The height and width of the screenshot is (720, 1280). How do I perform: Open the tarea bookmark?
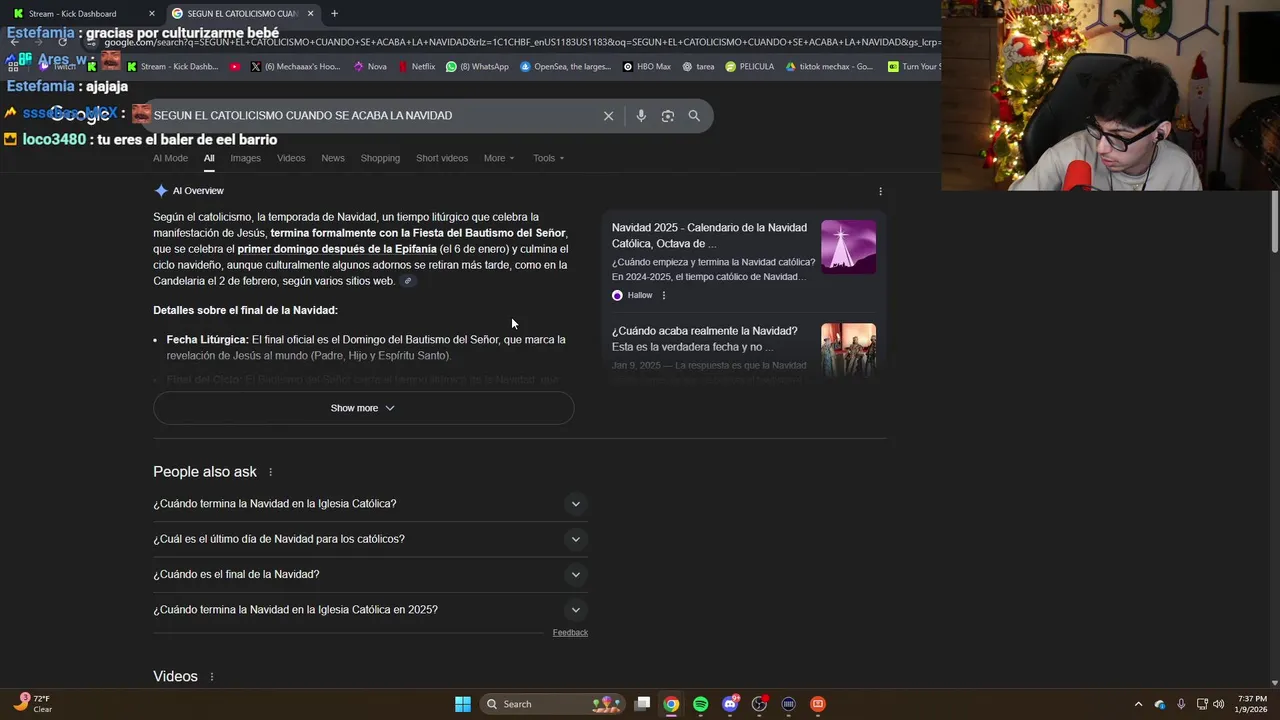[x=698, y=67]
